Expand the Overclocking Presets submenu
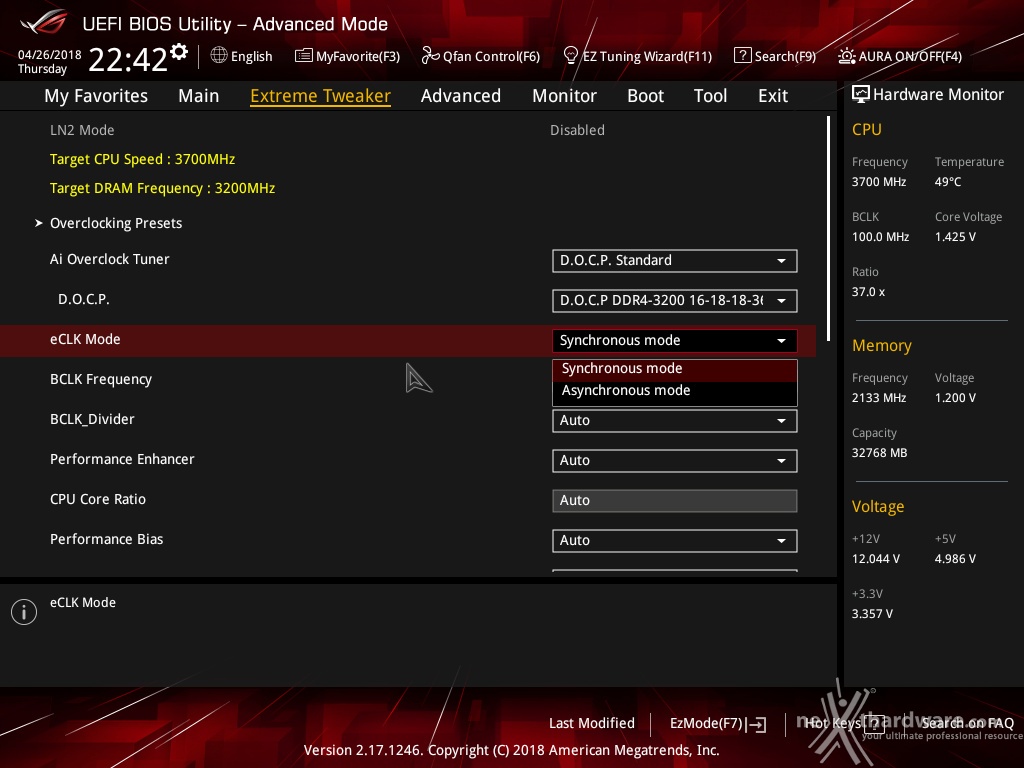This screenshot has width=1024, height=768. (116, 223)
